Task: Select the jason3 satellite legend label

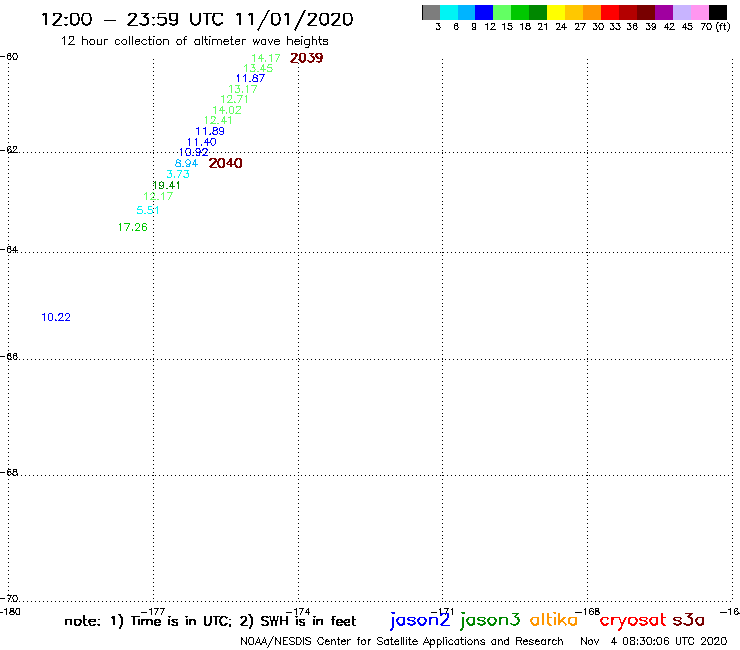Action: click(x=490, y=620)
